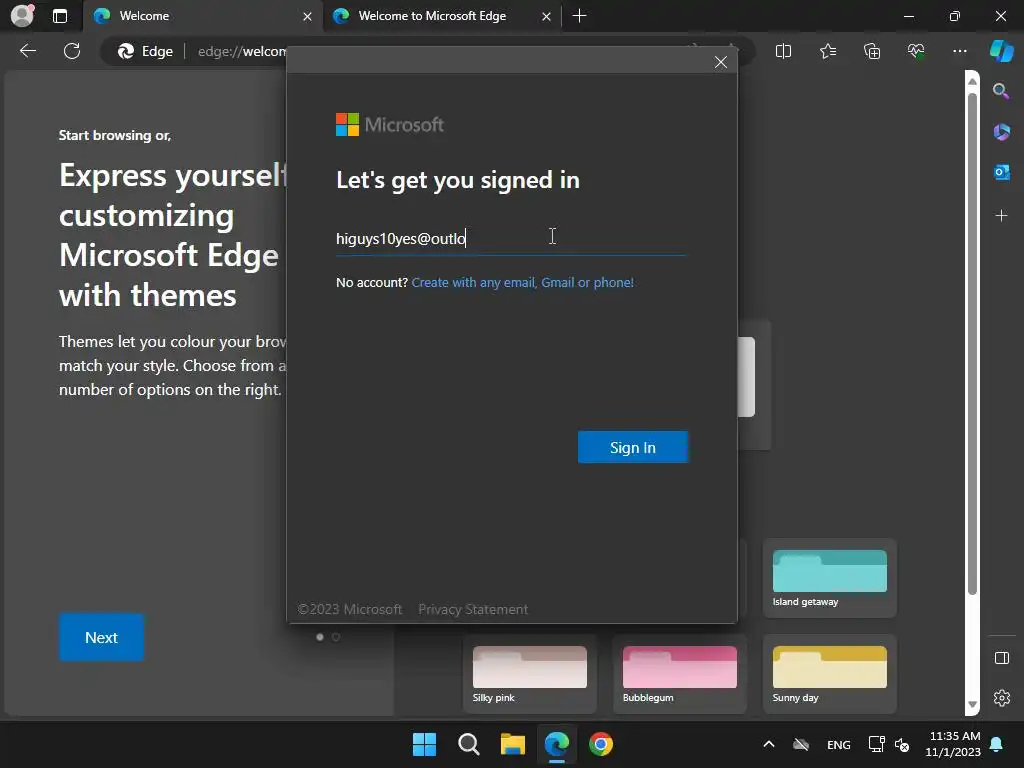This screenshot has width=1024, height=768.
Task: Open the Windows Start menu
Action: click(x=424, y=744)
